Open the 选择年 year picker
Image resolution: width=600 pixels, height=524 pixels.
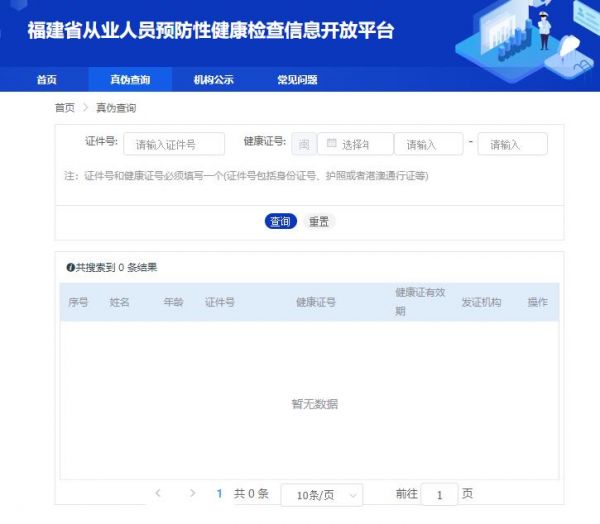(x=355, y=144)
